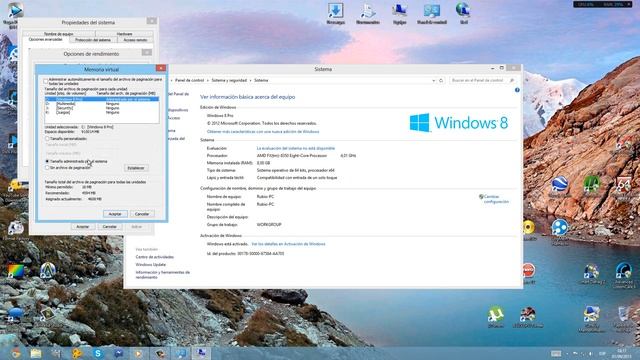The height and width of the screenshot is (360, 640).
Task: Select the [Security] drive row
Action: point(102,108)
